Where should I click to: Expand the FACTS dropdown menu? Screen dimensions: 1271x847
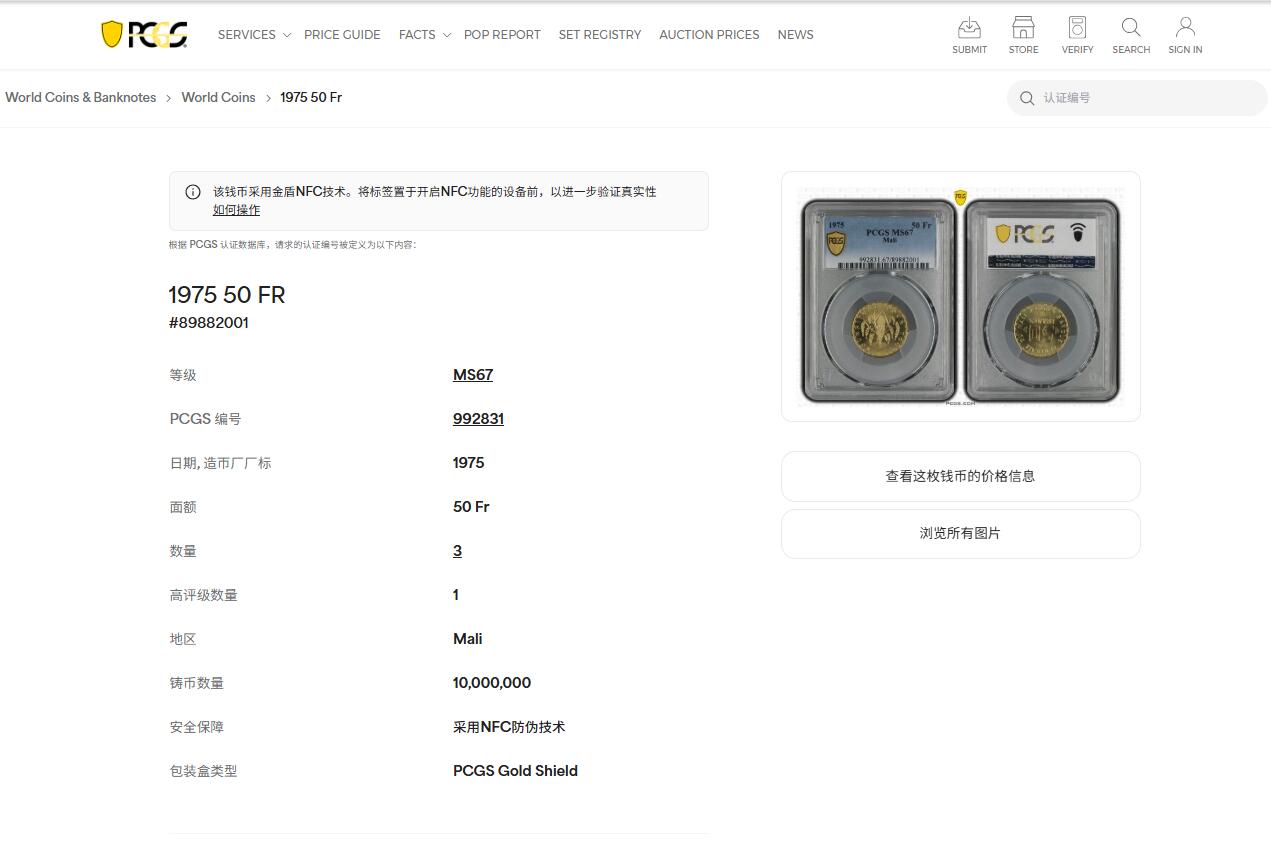click(x=417, y=34)
